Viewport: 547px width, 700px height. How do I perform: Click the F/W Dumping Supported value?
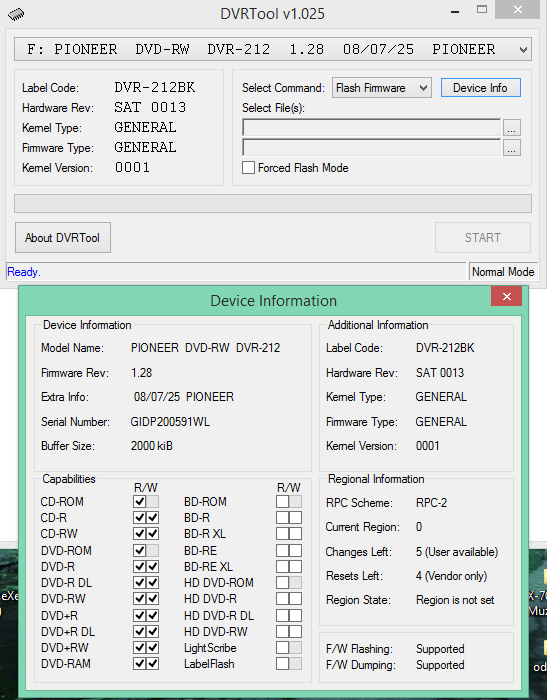click(440, 665)
